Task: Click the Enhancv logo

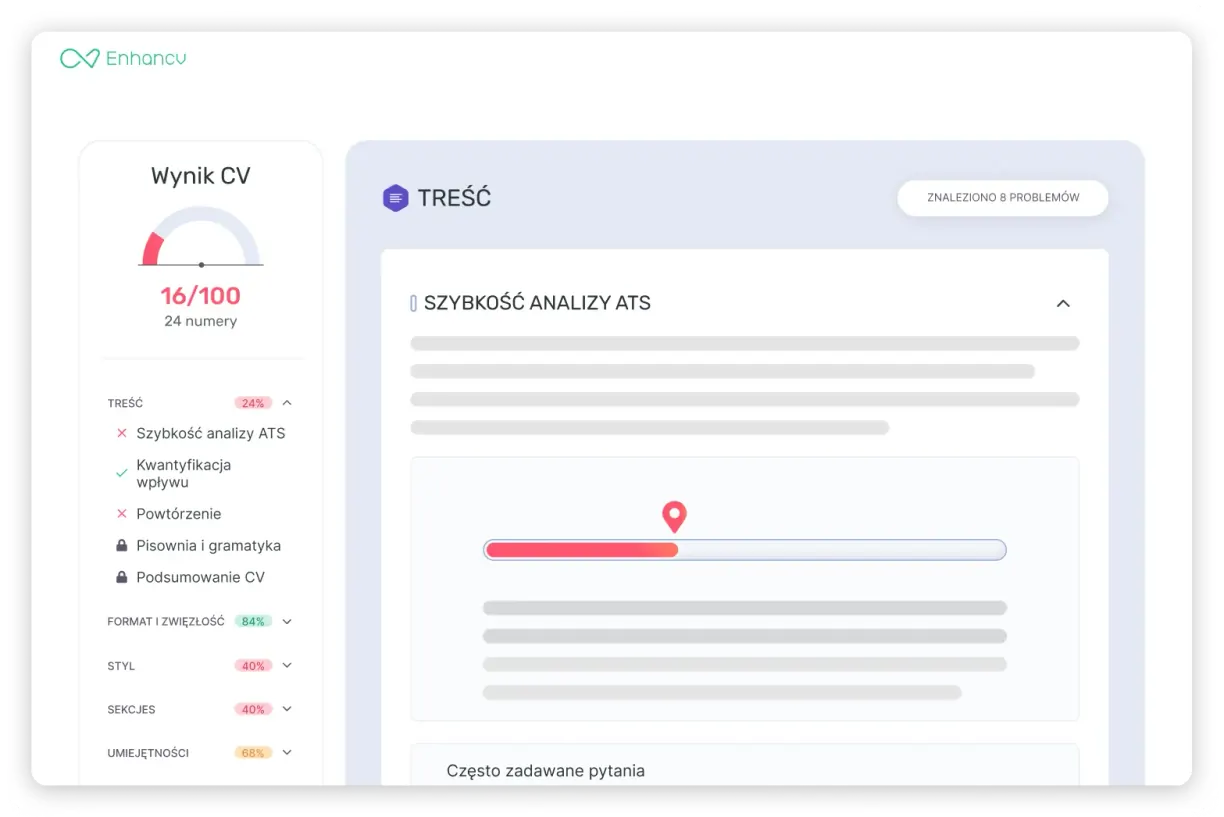Action: 123,59
